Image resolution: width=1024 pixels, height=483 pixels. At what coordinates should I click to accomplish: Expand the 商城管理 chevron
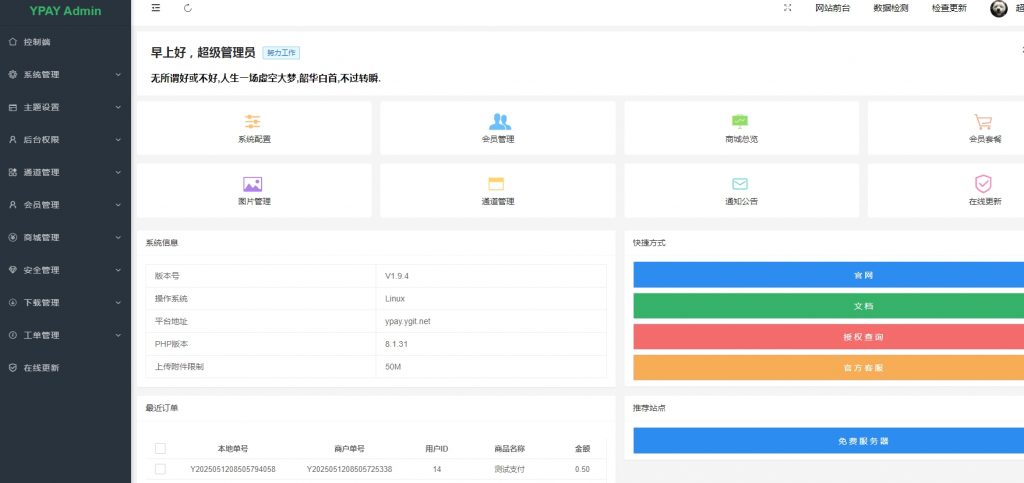click(118, 238)
